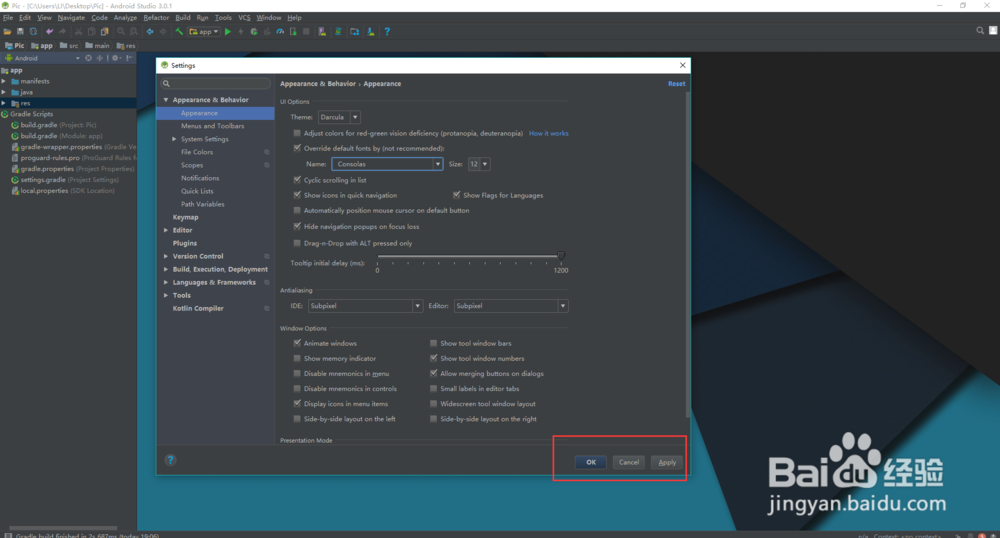The width and height of the screenshot is (1000, 538).
Task: Click the Find magnifier toolbar icon
Action: pos(121,31)
